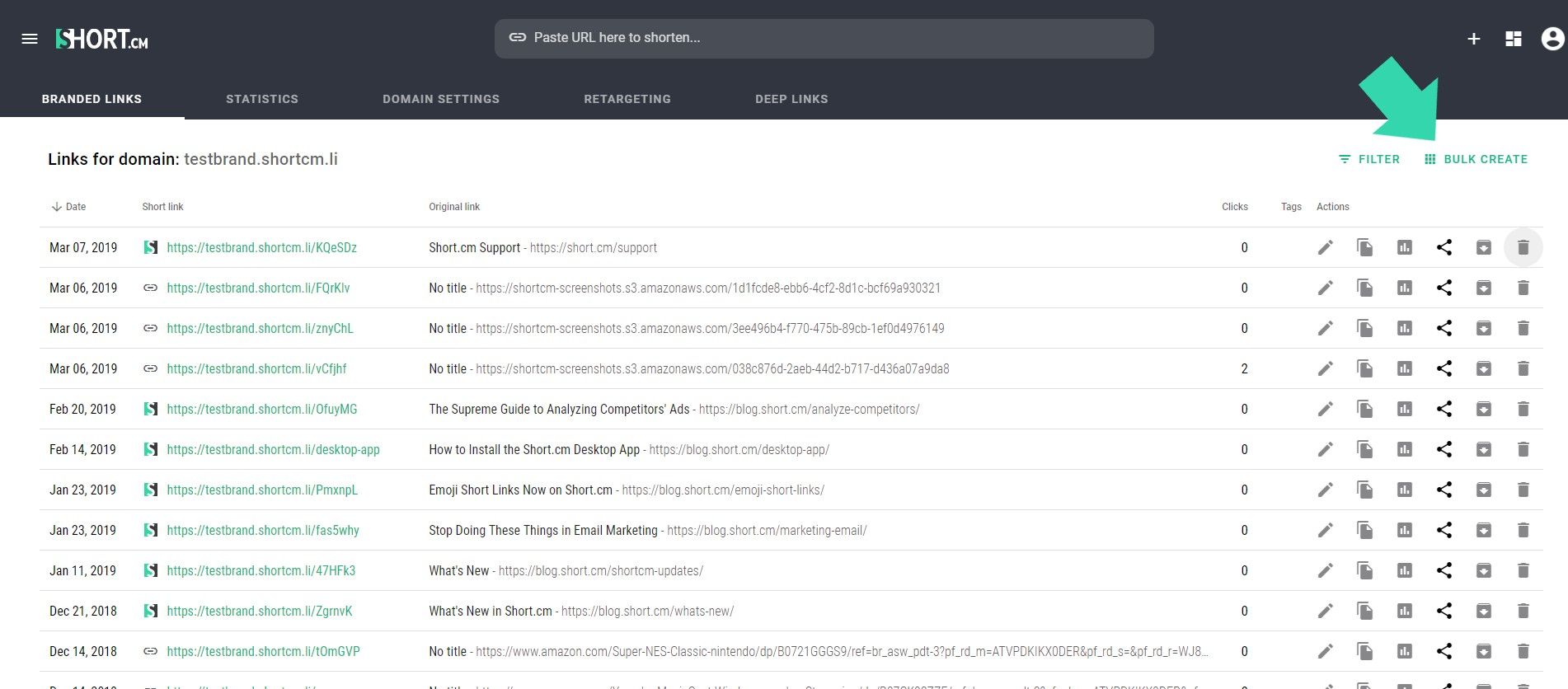Click the chain icon beside vCfjhf link
The image size is (1568, 689).
click(151, 368)
